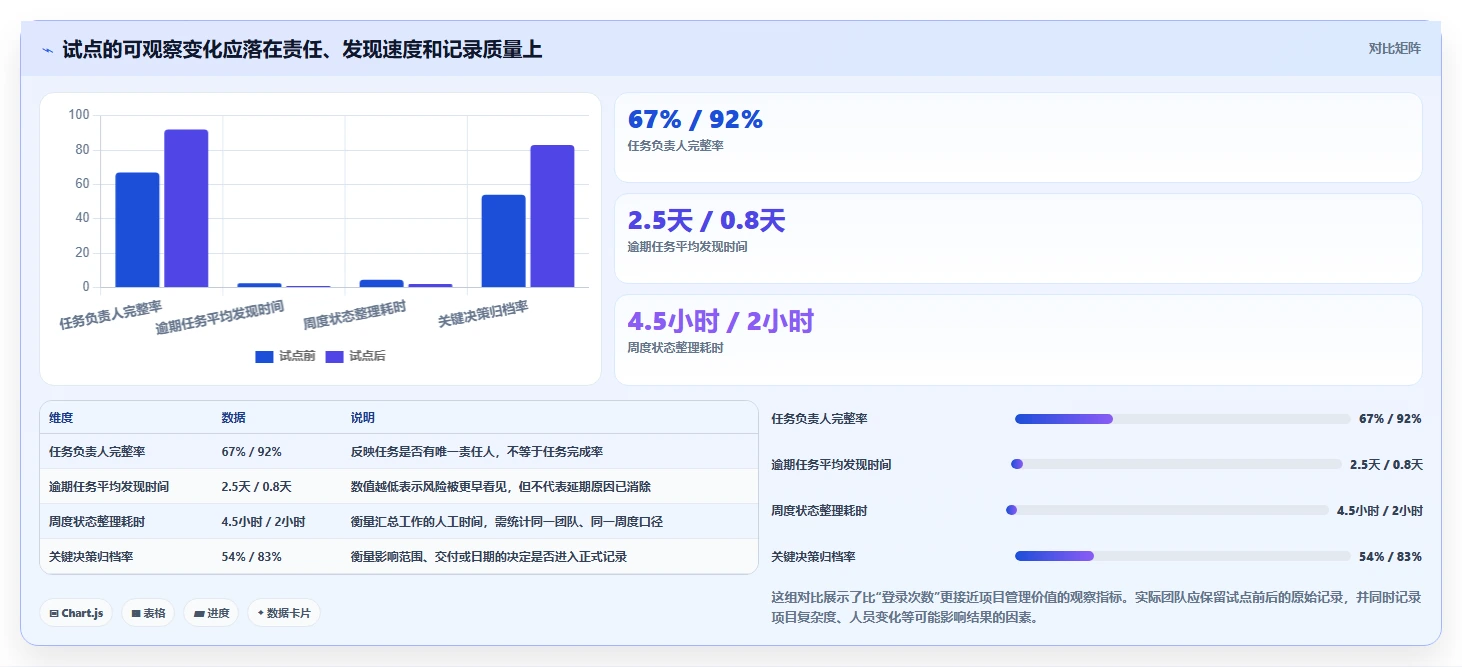The image size is (1462, 667).
Task: Click the 逾期任务平均发现时间 progress bar
Action: (1176, 464)
